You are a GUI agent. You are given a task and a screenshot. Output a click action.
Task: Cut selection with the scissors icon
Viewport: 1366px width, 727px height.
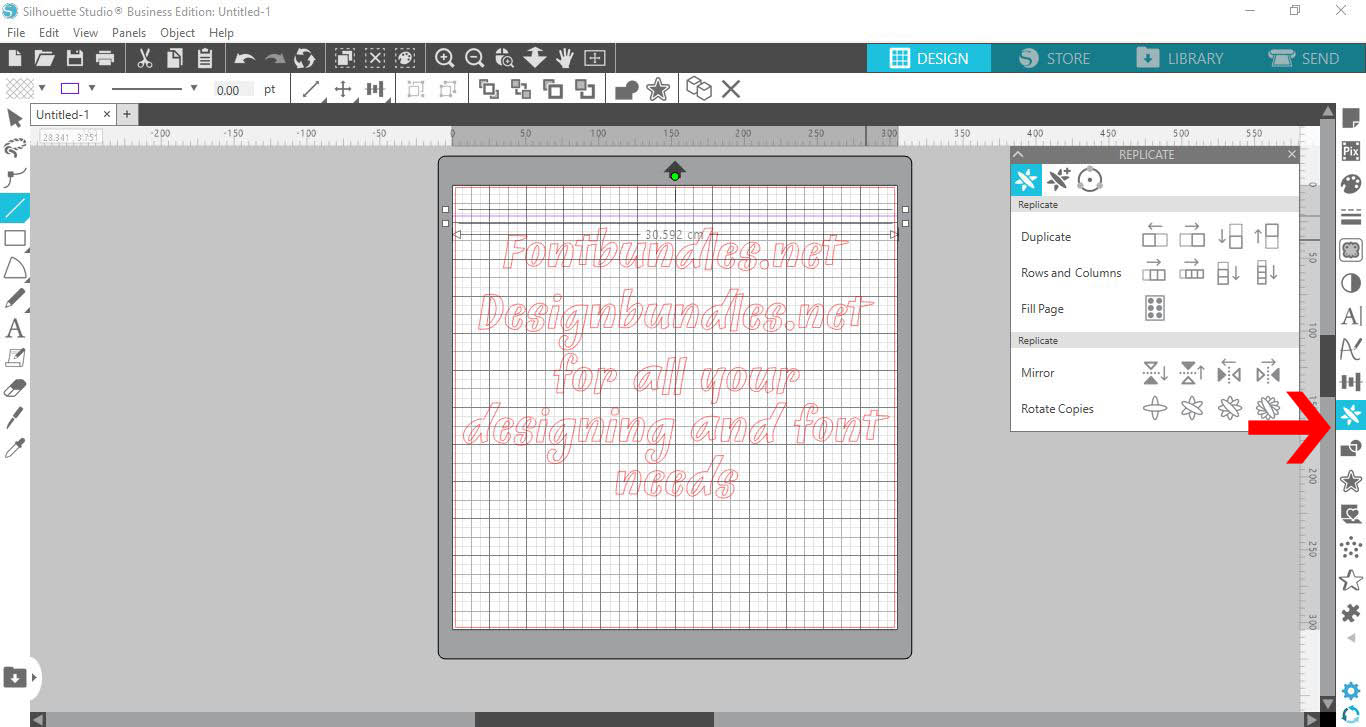tap(144, 58)
